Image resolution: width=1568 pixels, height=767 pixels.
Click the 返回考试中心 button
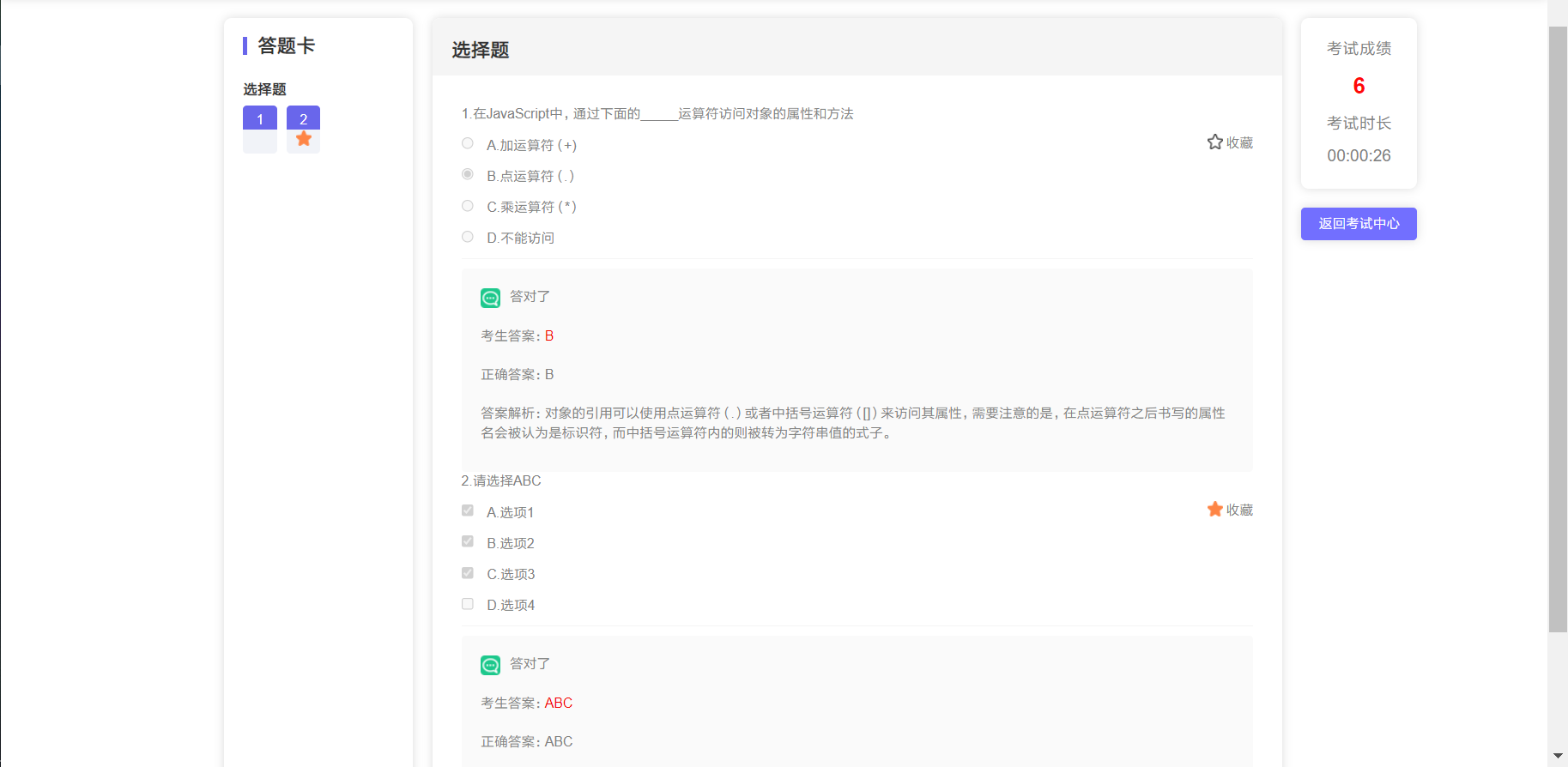[1359, 224]
